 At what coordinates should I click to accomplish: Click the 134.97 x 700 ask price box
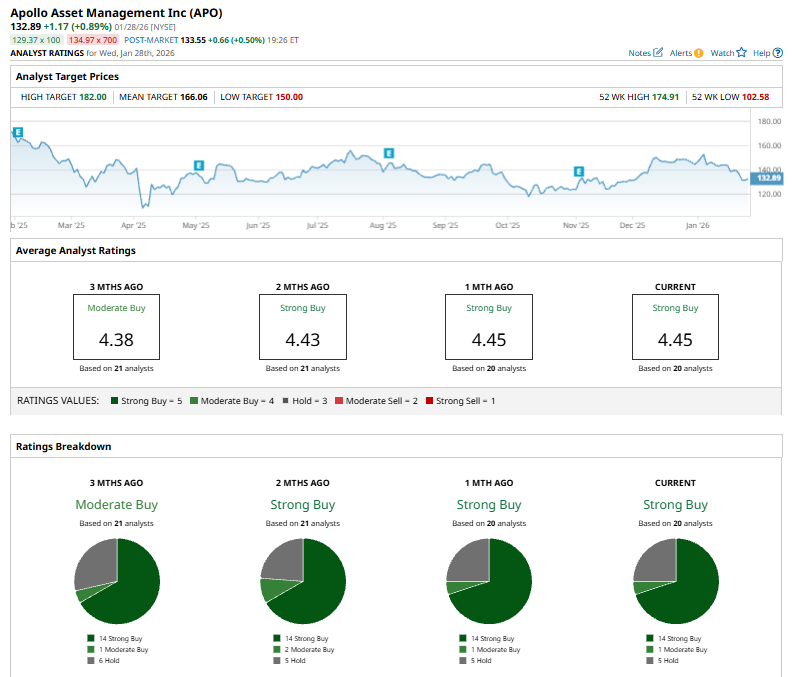(93, 39)
